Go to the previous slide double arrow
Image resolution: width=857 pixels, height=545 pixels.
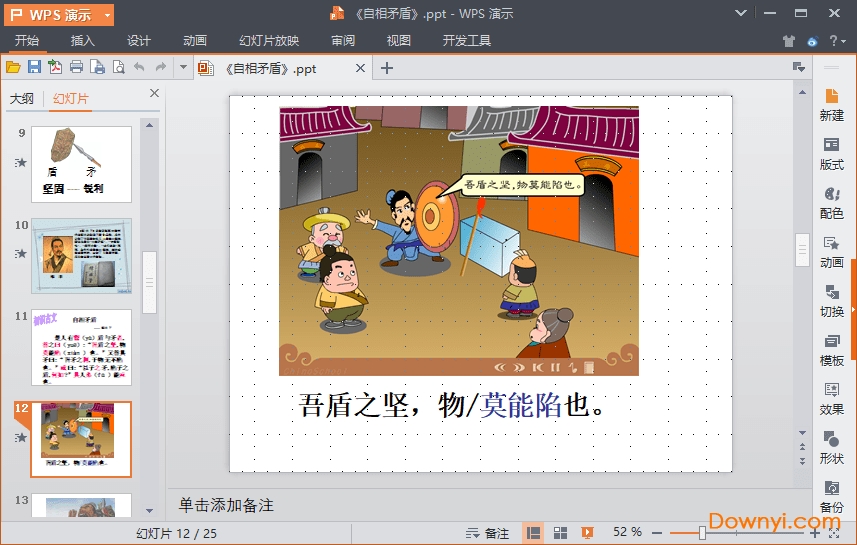click(802, 447)
